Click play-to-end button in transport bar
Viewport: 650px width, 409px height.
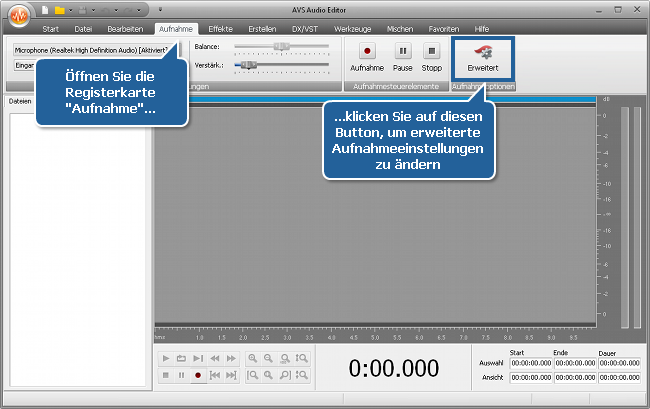(198, 358)
